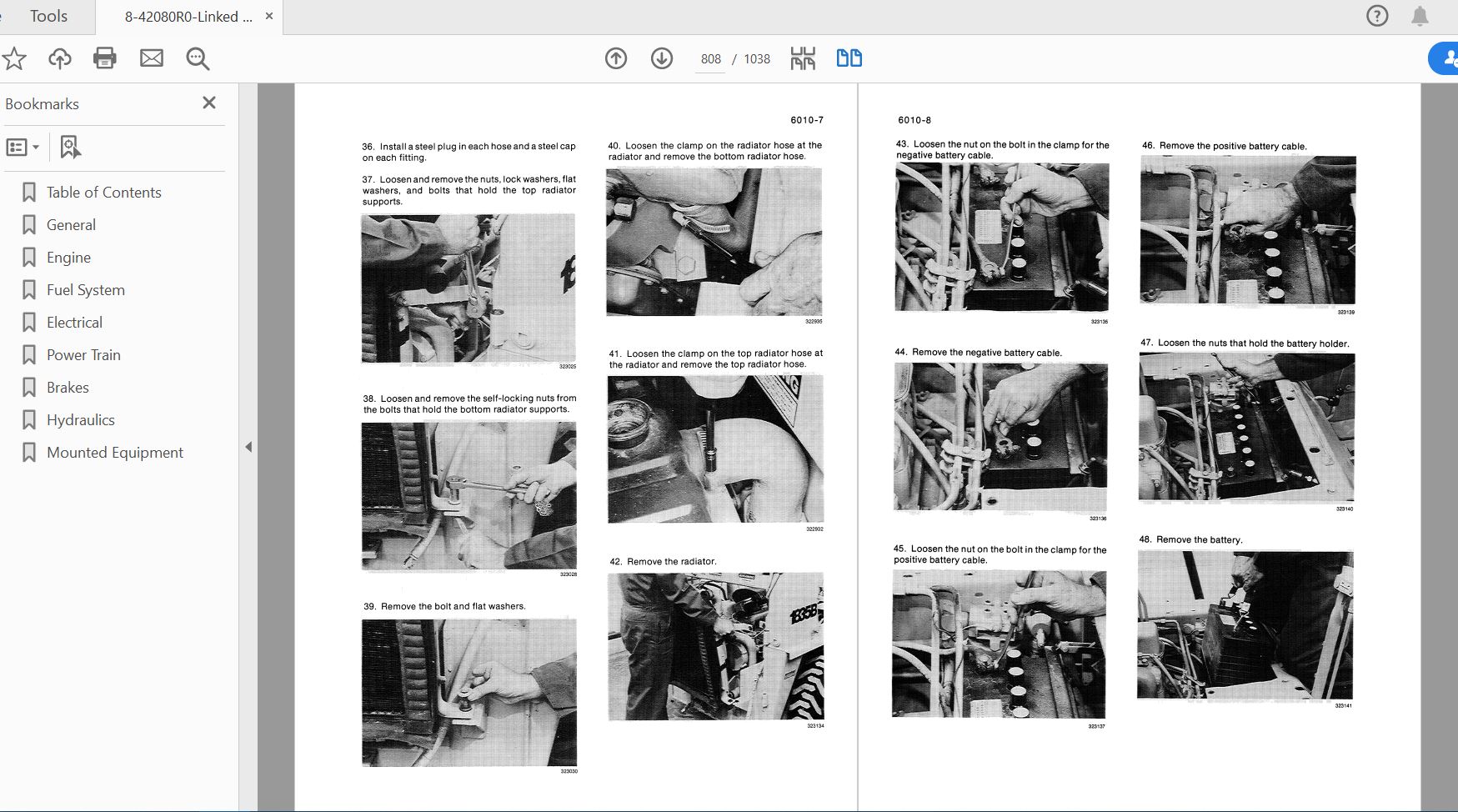The height and width of the screenshot is (812, 1458).
Task: Click the page number field showing 808
Action: pos(710,59)
